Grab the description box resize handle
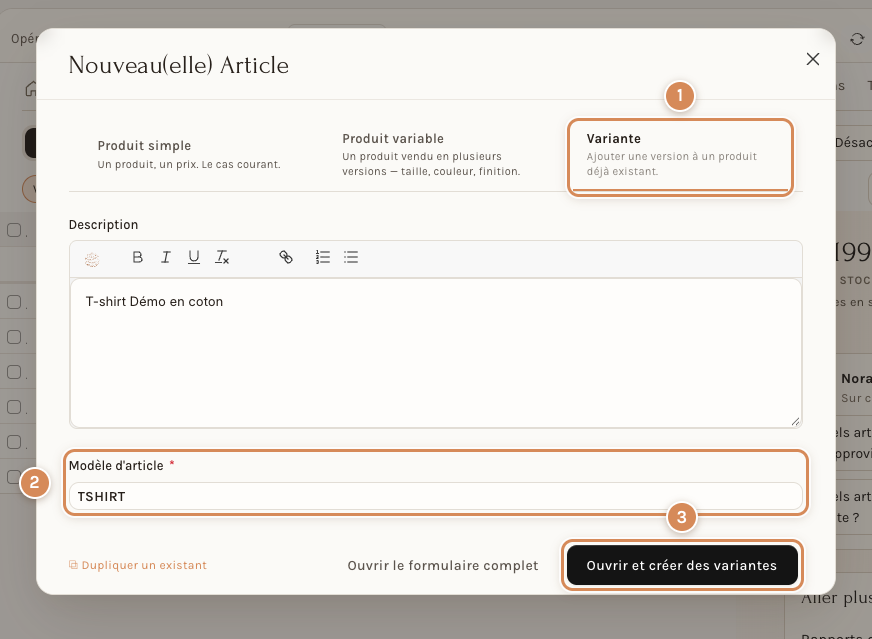Viewport: 872px width, 639px height. click(x=795, y=422)
